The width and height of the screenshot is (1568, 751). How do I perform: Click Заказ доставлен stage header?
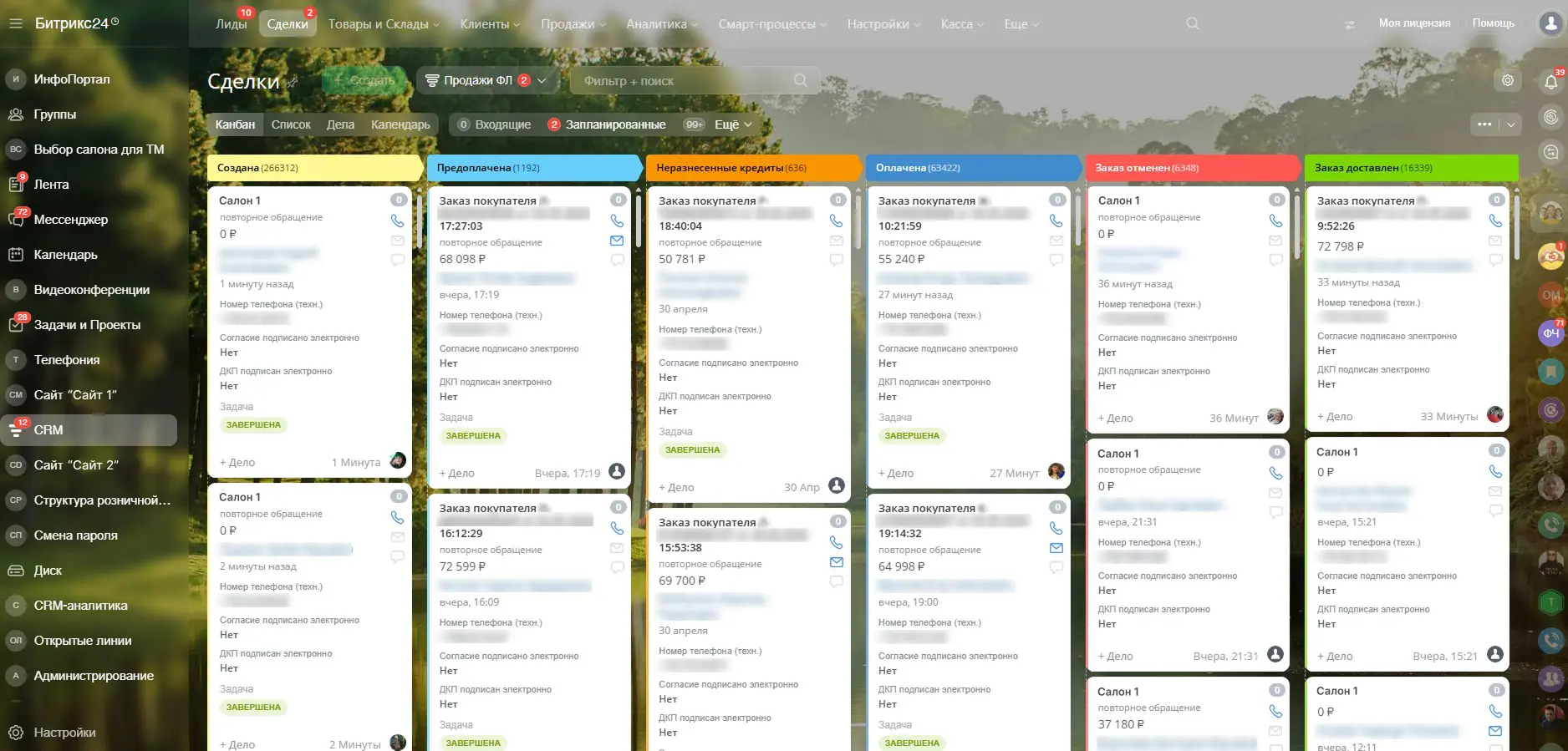(x=1411, y=168)
